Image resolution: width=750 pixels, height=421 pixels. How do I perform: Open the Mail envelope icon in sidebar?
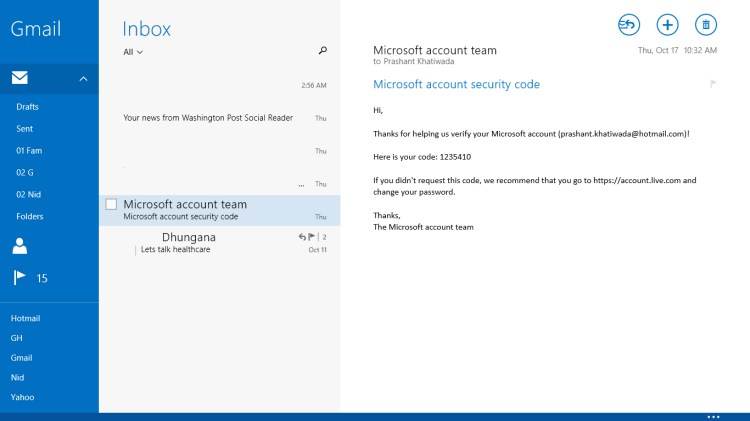(x=20, y=78)
